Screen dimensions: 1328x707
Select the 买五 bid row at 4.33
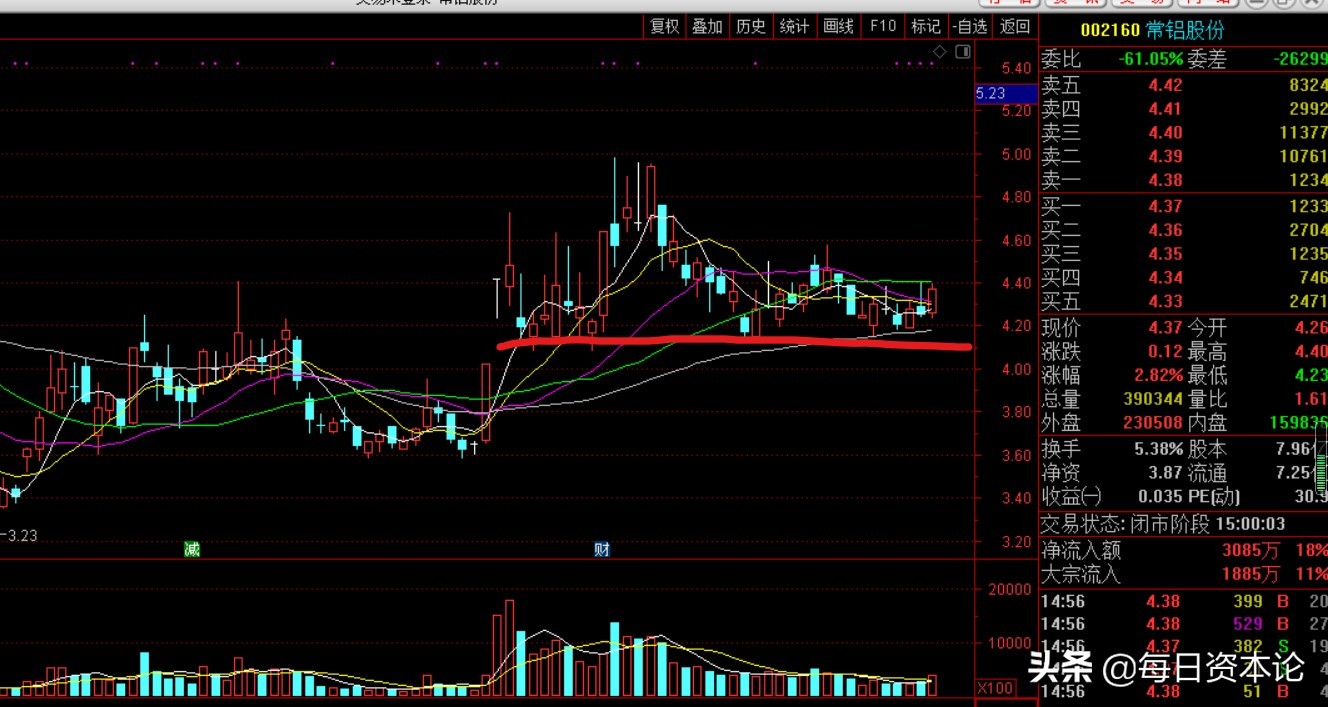coord(1184,301)
